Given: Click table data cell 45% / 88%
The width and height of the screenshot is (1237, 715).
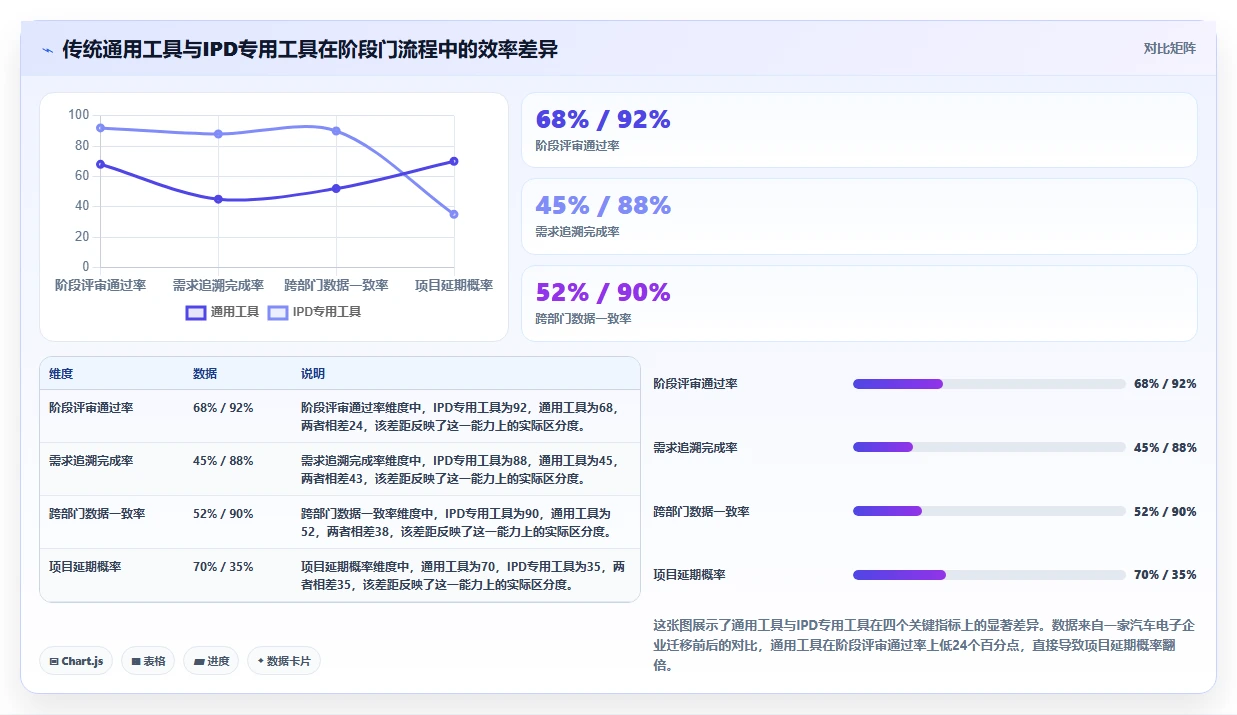Looking at the screenshot, I should [x=223, y=461].
